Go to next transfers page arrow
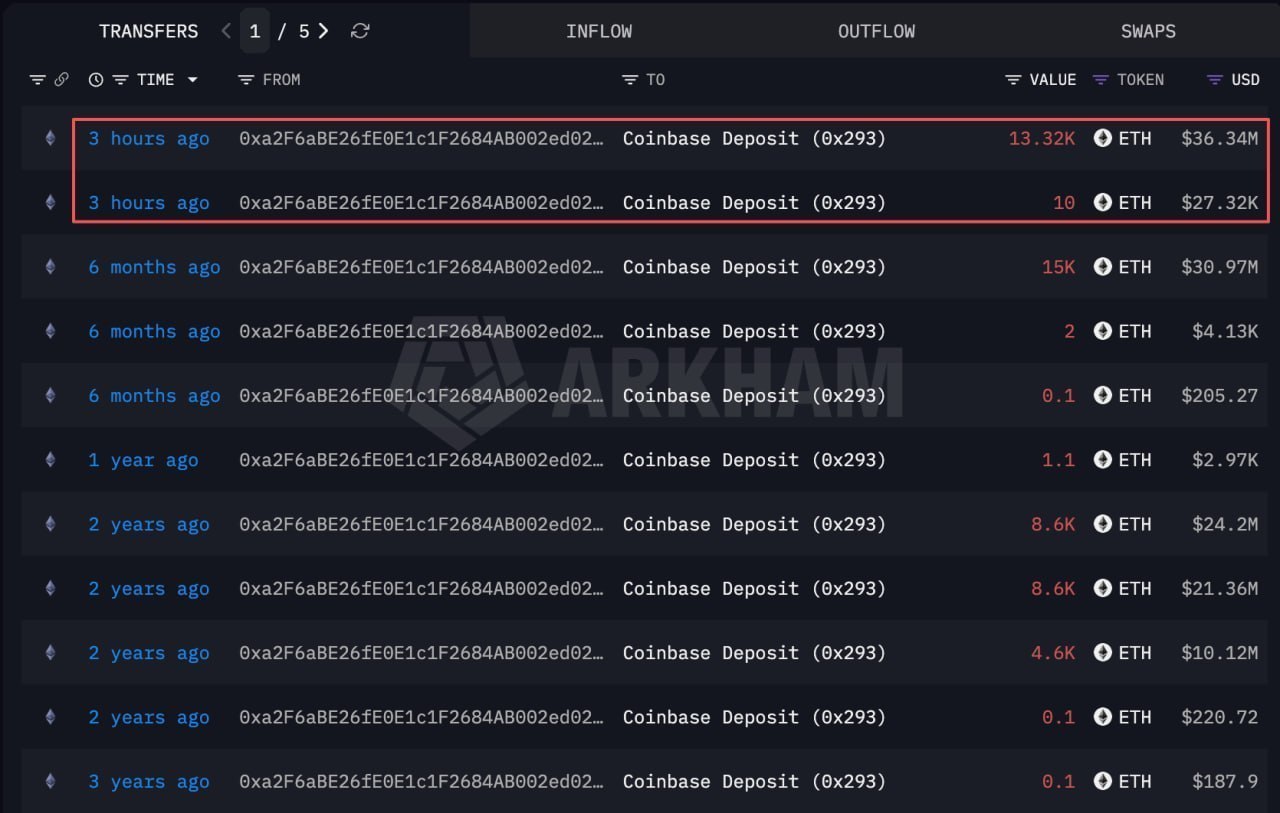Viewport: 1280px width, 813px height. 323,31
